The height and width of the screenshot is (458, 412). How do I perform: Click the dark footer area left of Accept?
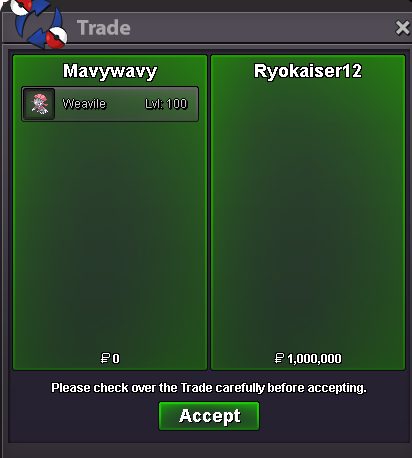click(83, 418)
